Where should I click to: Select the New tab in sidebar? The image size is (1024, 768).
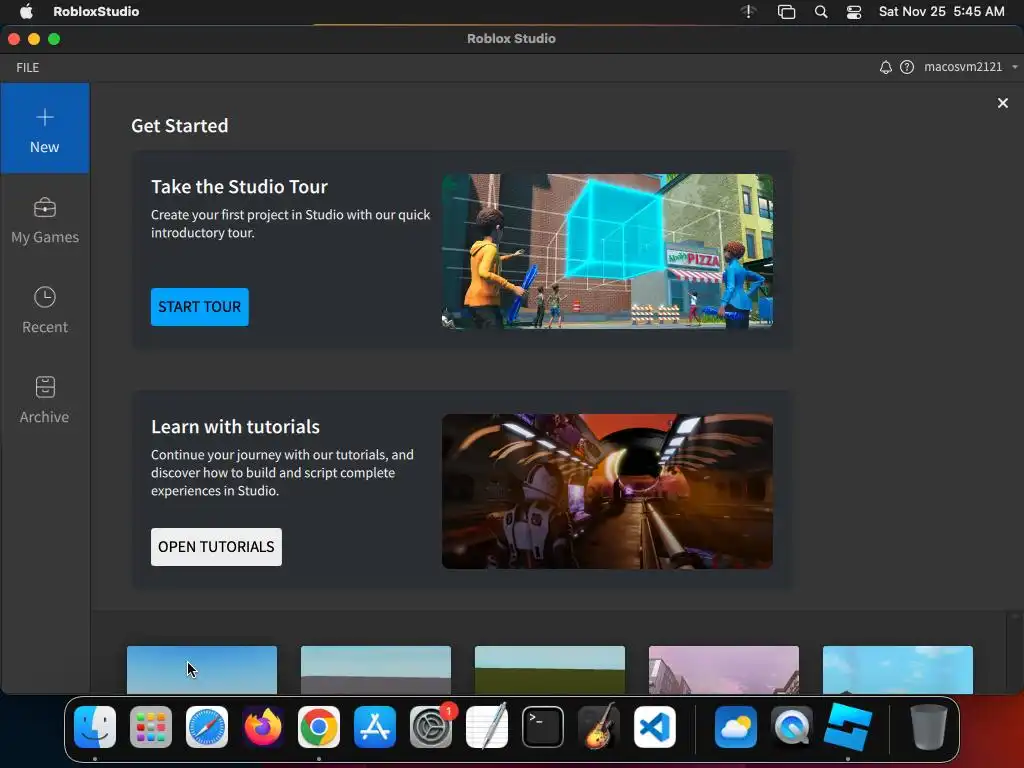tap(44, 129)
